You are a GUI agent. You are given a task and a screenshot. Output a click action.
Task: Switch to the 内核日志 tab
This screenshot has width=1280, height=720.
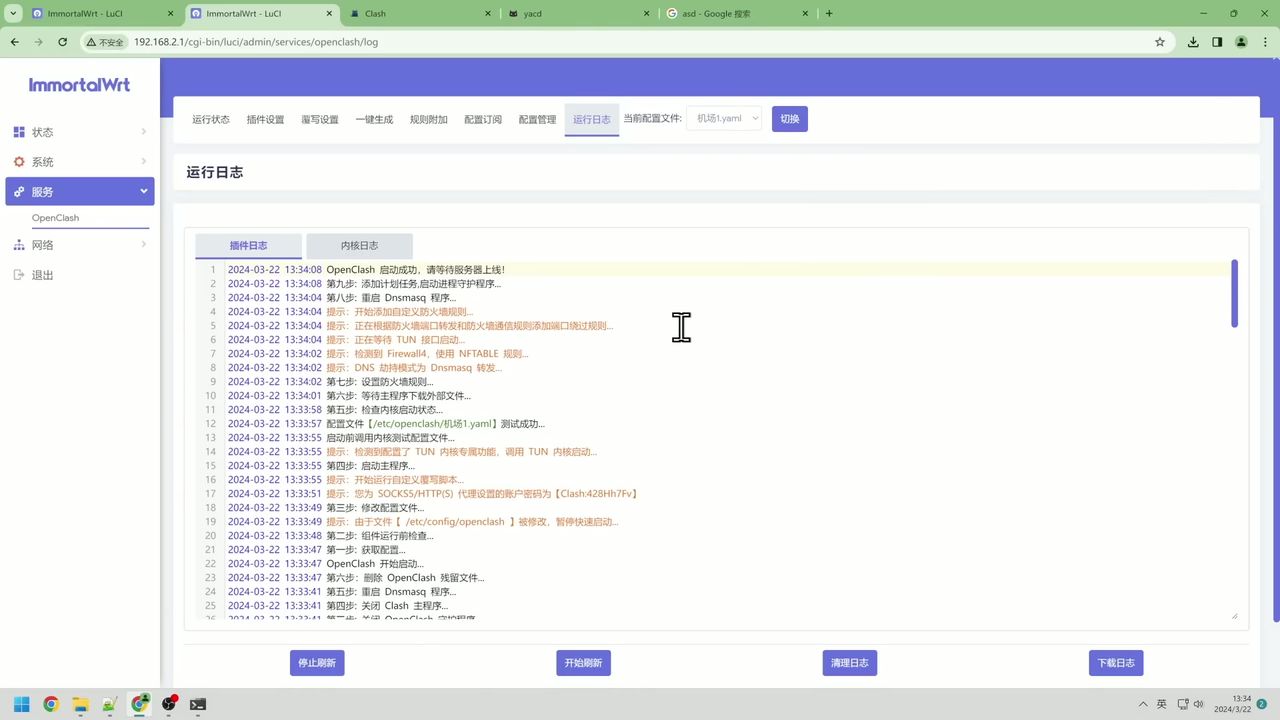[359, 245]
